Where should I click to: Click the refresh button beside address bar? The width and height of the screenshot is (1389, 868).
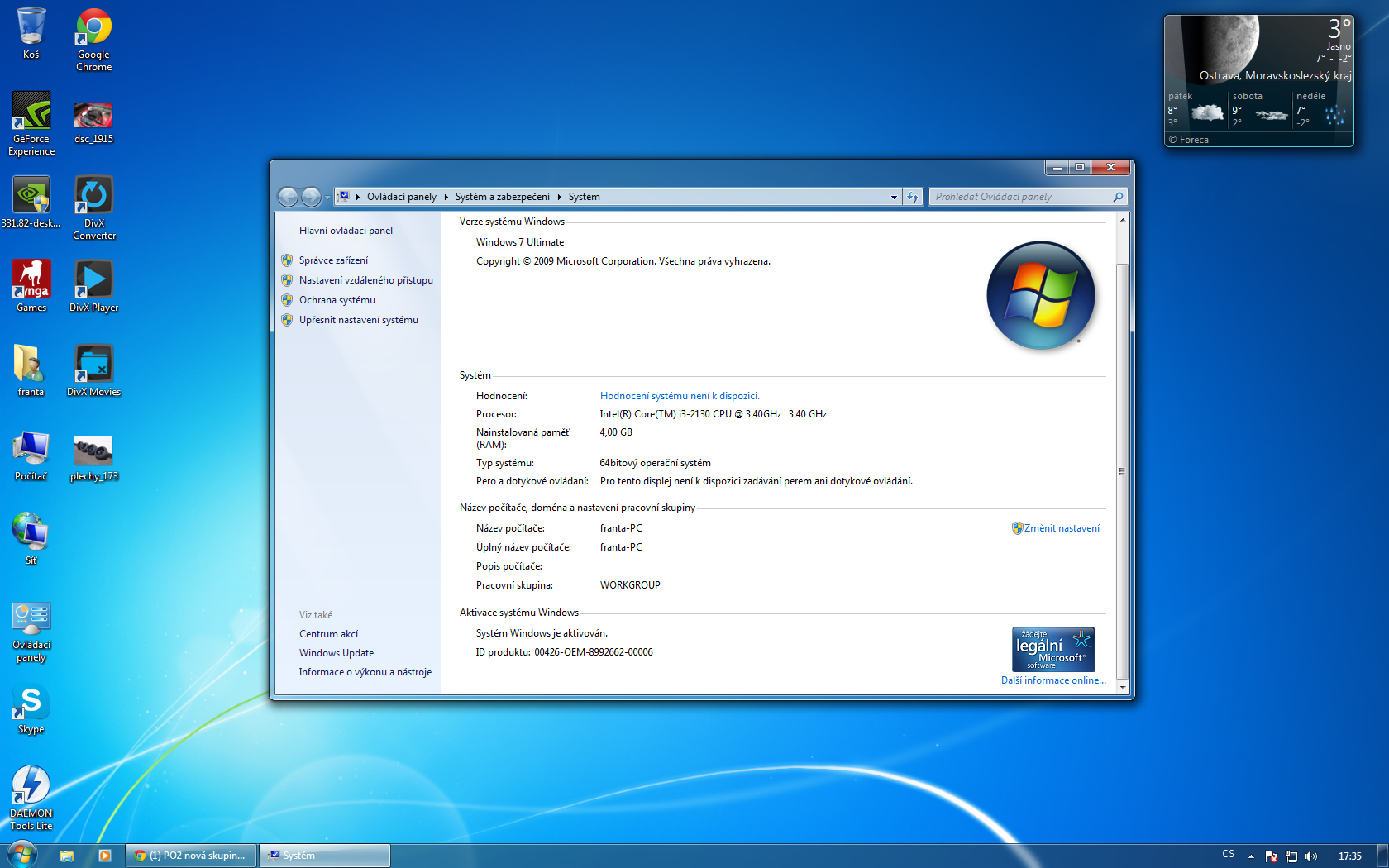[x=913, y=197]
